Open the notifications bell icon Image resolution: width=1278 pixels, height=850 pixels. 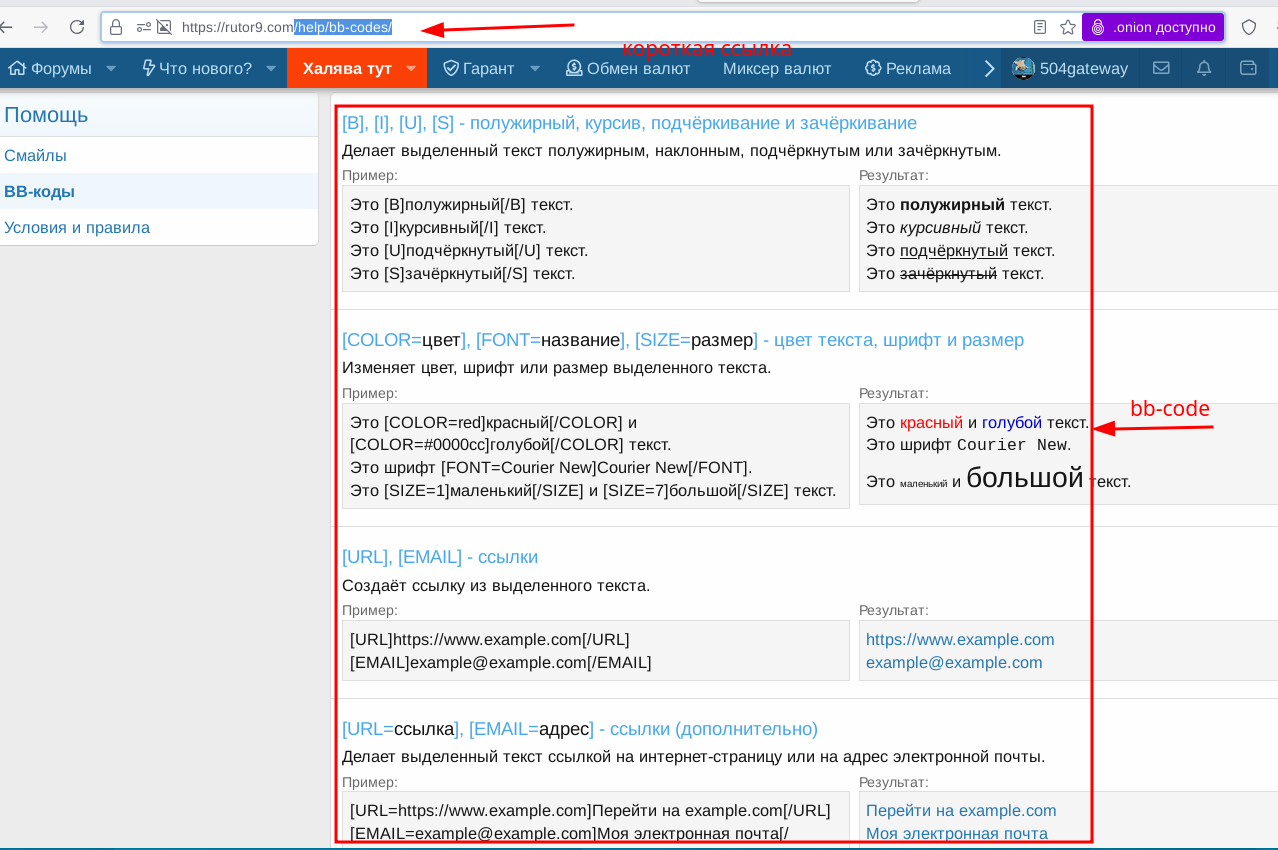coord(1204,68)
